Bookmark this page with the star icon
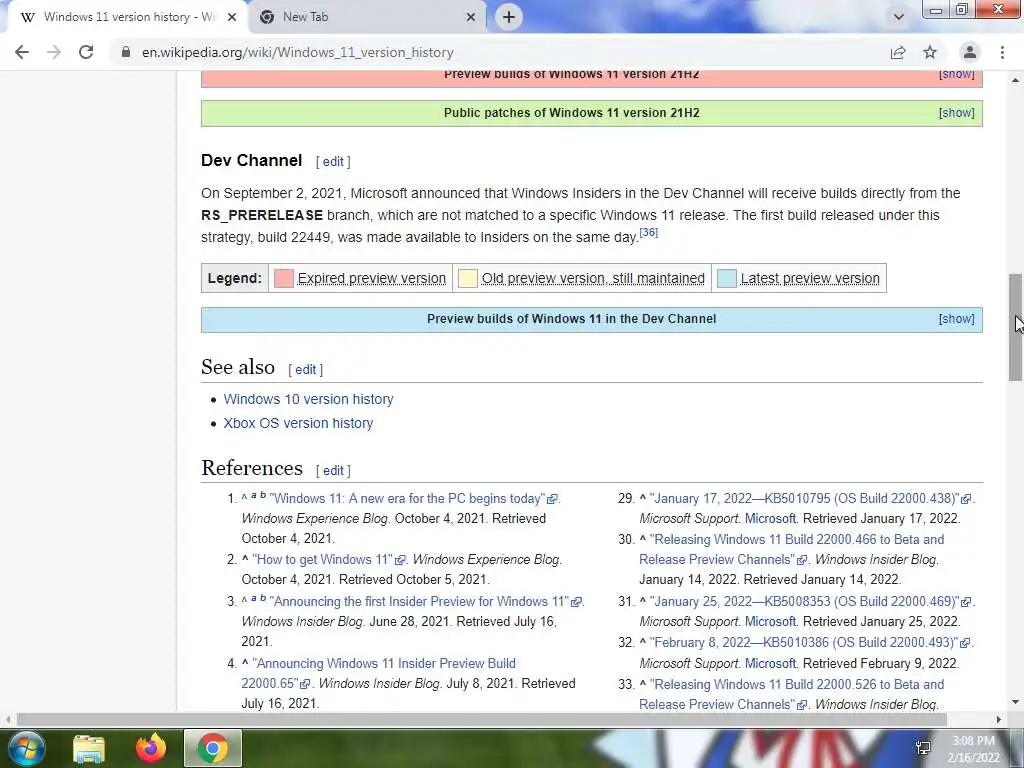This screenshot has height=768, width=1024. (930, 52)
